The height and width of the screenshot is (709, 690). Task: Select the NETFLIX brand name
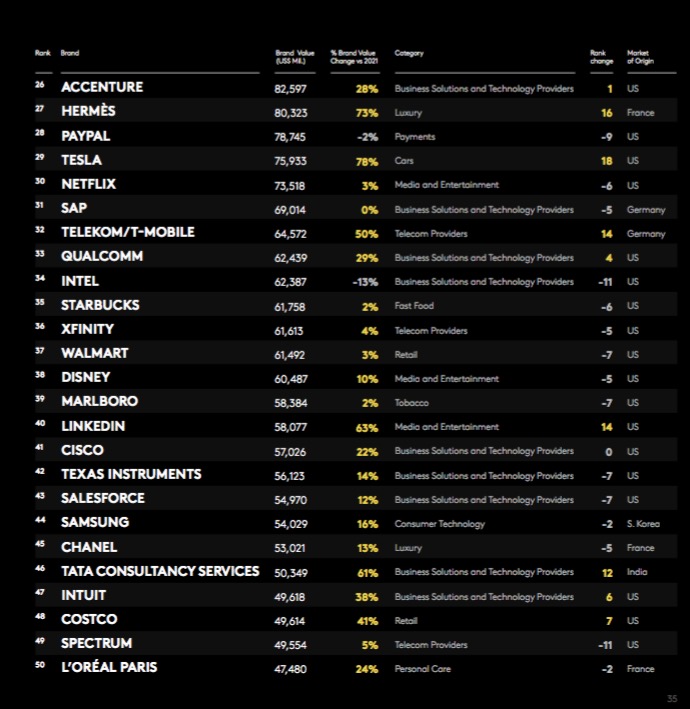[x=88, y=184]
